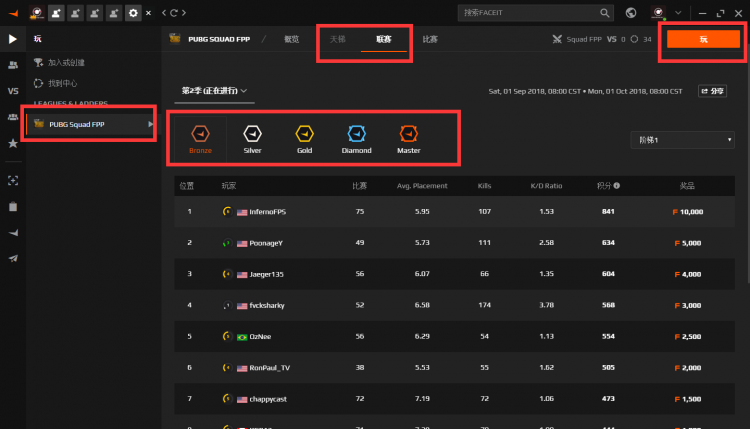This screenshot has width=750, height=429.
Task: Open player OzNee profile
Action: coord(260,337)
